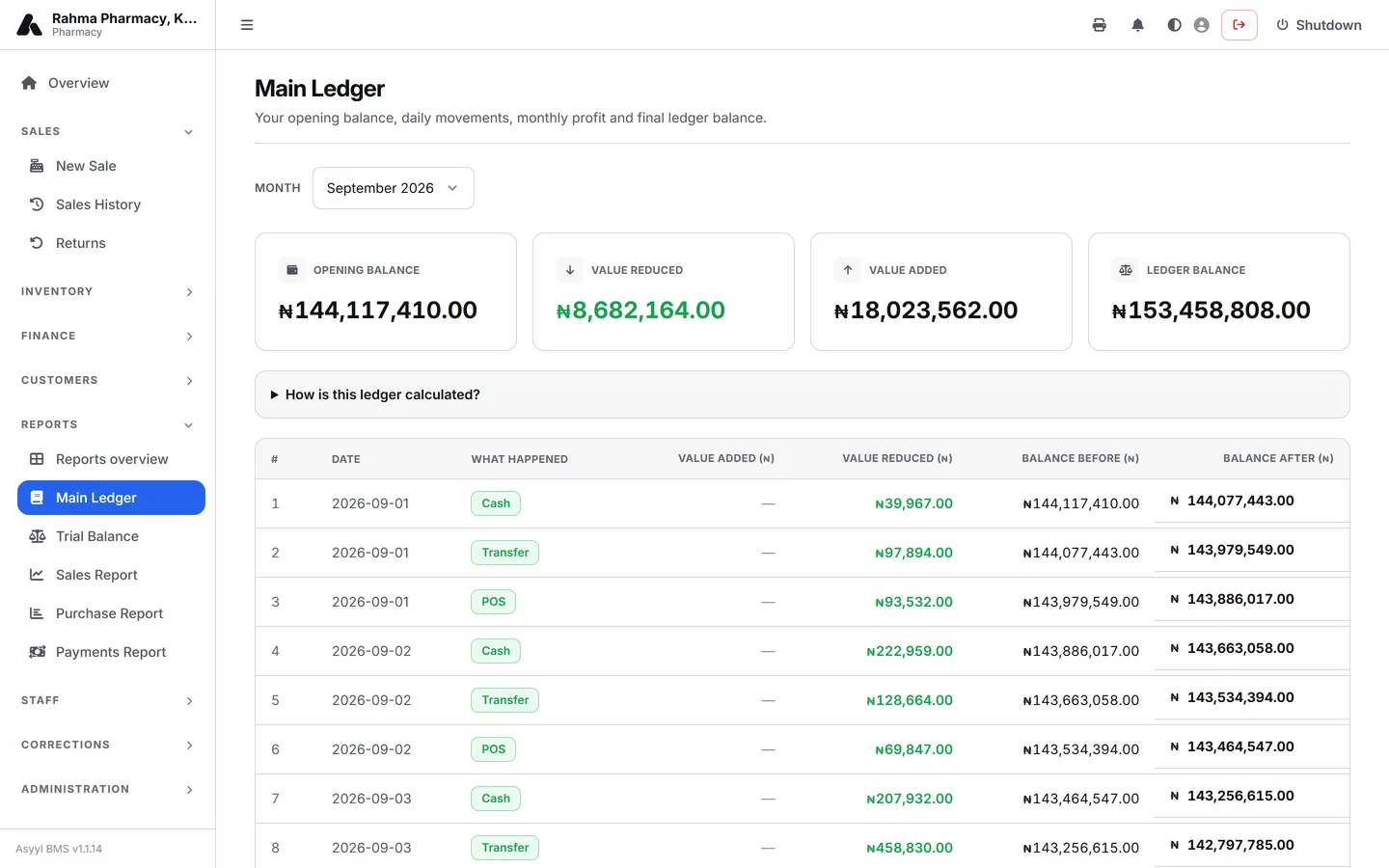The width and height of the screenshot is (1389, 868).
Task: Click the Overview house icon
Action: coord(29,83)
